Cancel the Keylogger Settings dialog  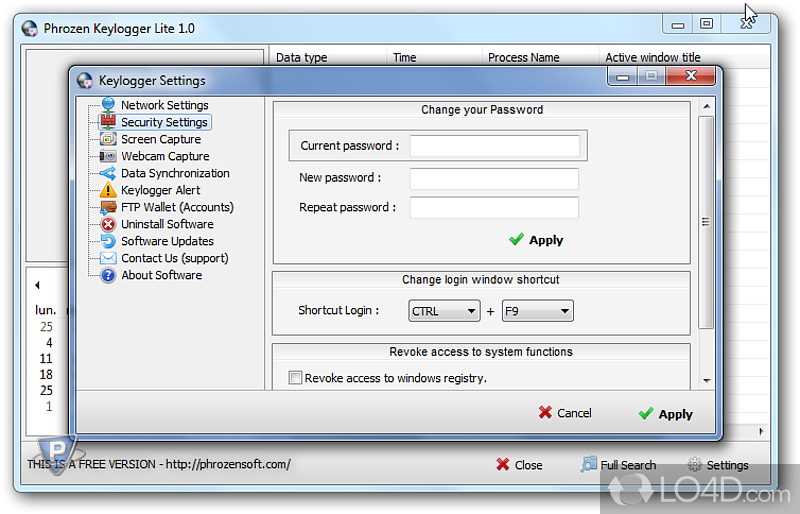coord(565,413)
